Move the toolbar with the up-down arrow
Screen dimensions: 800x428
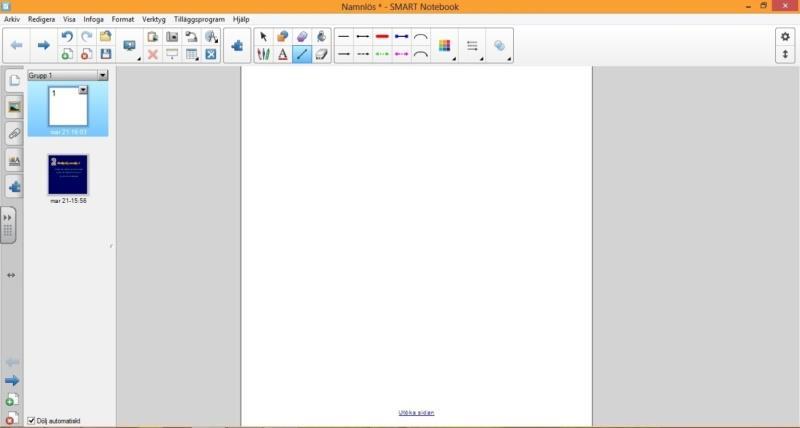coord(785,54)
